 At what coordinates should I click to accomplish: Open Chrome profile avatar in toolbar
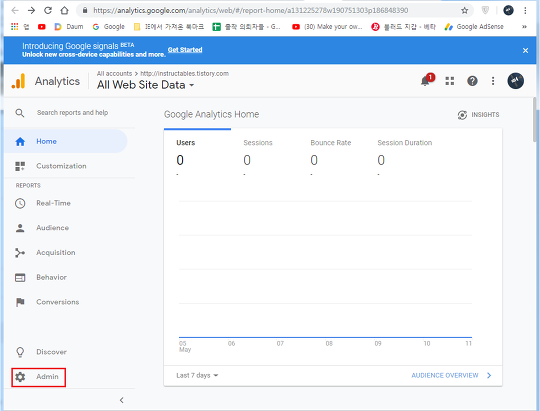coord(508,10)
